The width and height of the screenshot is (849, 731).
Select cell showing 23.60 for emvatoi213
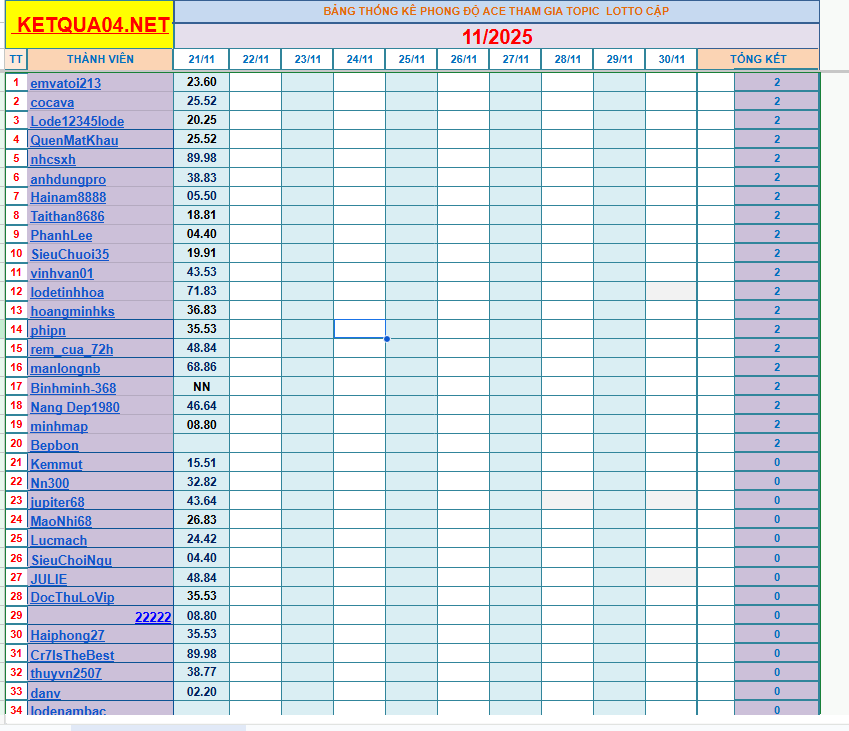tap(203, 83)
